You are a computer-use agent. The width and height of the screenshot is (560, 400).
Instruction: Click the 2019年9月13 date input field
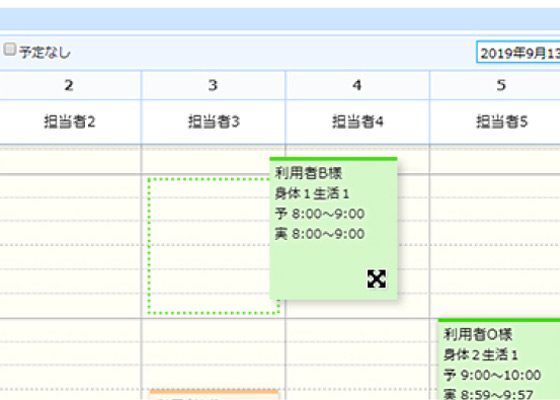[x=518, y=52]
